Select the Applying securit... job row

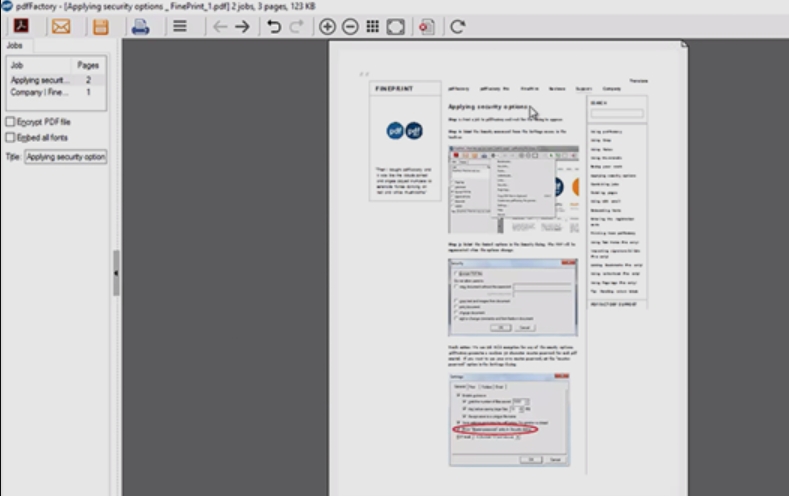click(x=56, y=80)
